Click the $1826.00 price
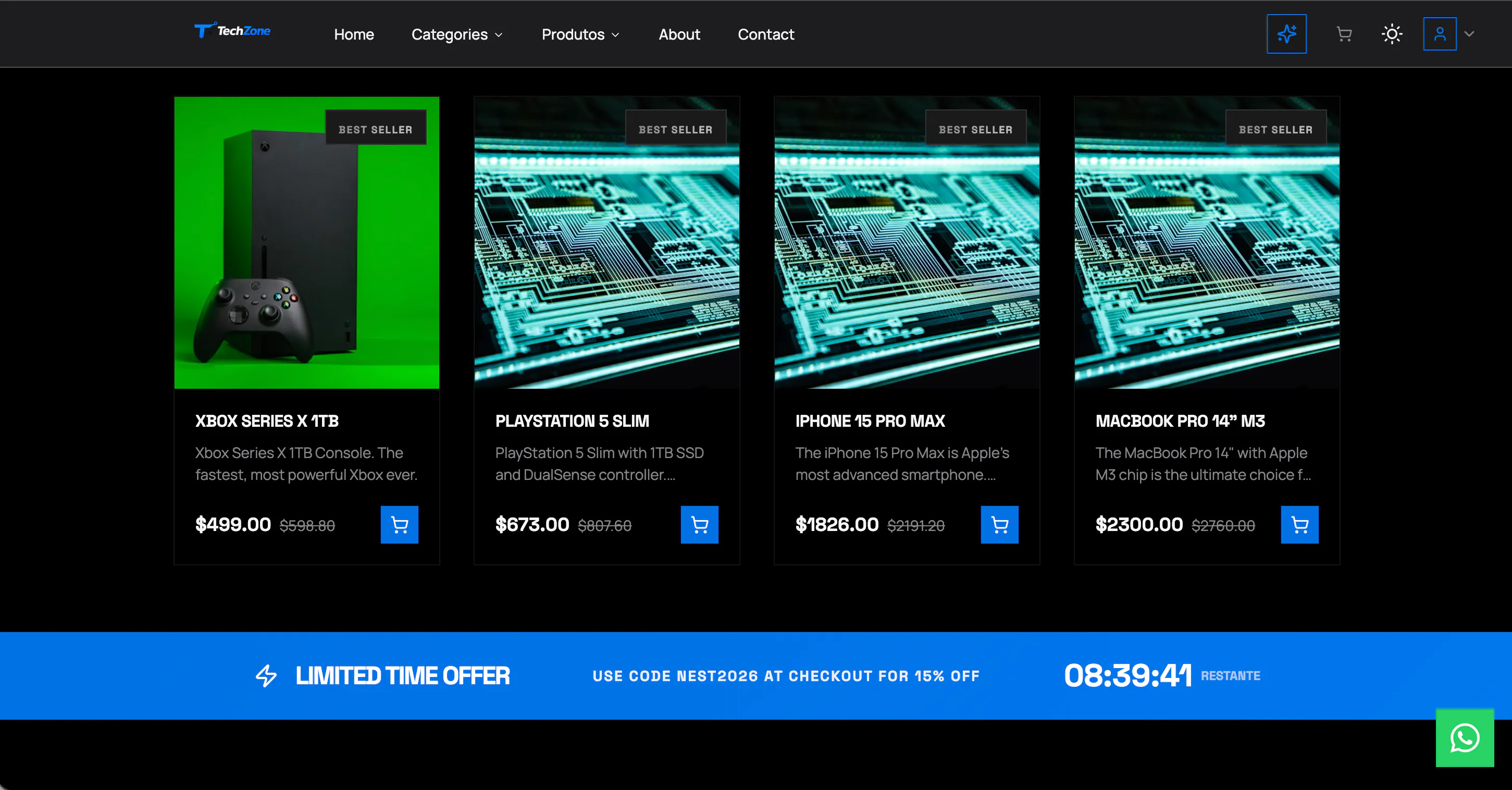 836,525
